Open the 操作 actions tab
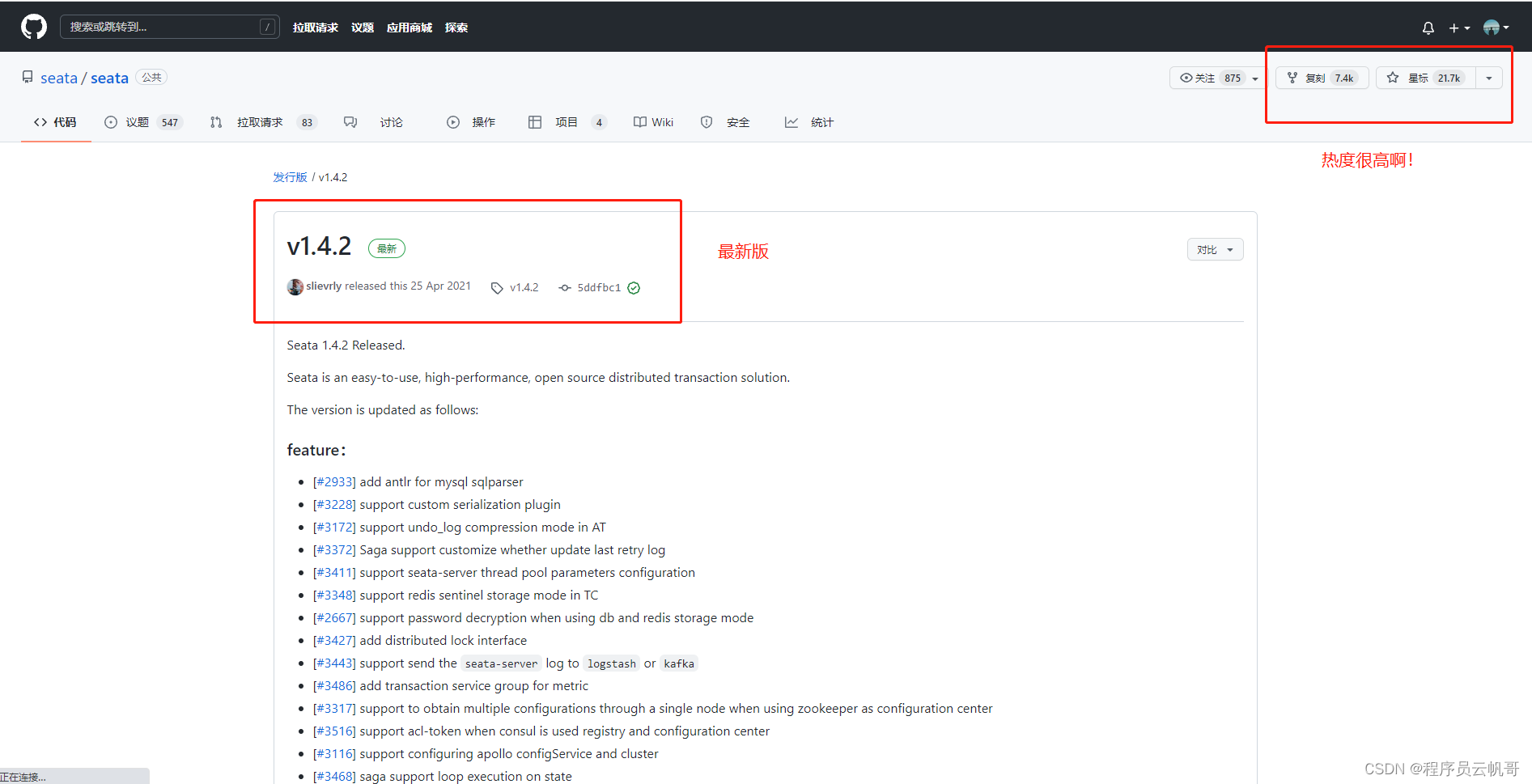Screen dimensions: 1532x784 coord(471,122)
